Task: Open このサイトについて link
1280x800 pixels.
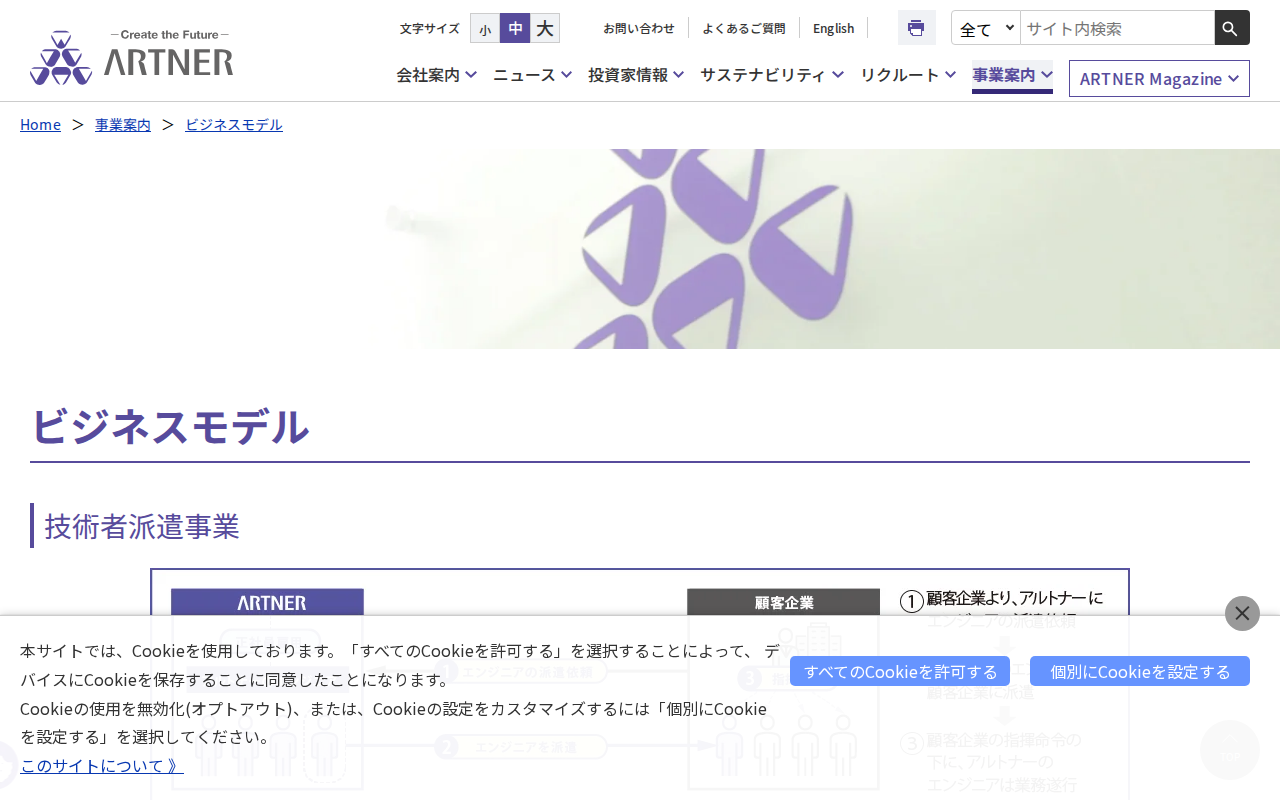Action: pyautogui.click(x=102, y=765)
